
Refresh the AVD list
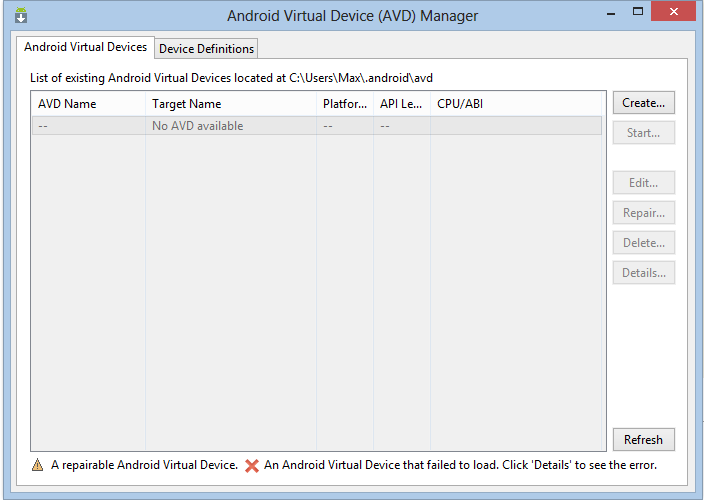(x=643, y=439)
